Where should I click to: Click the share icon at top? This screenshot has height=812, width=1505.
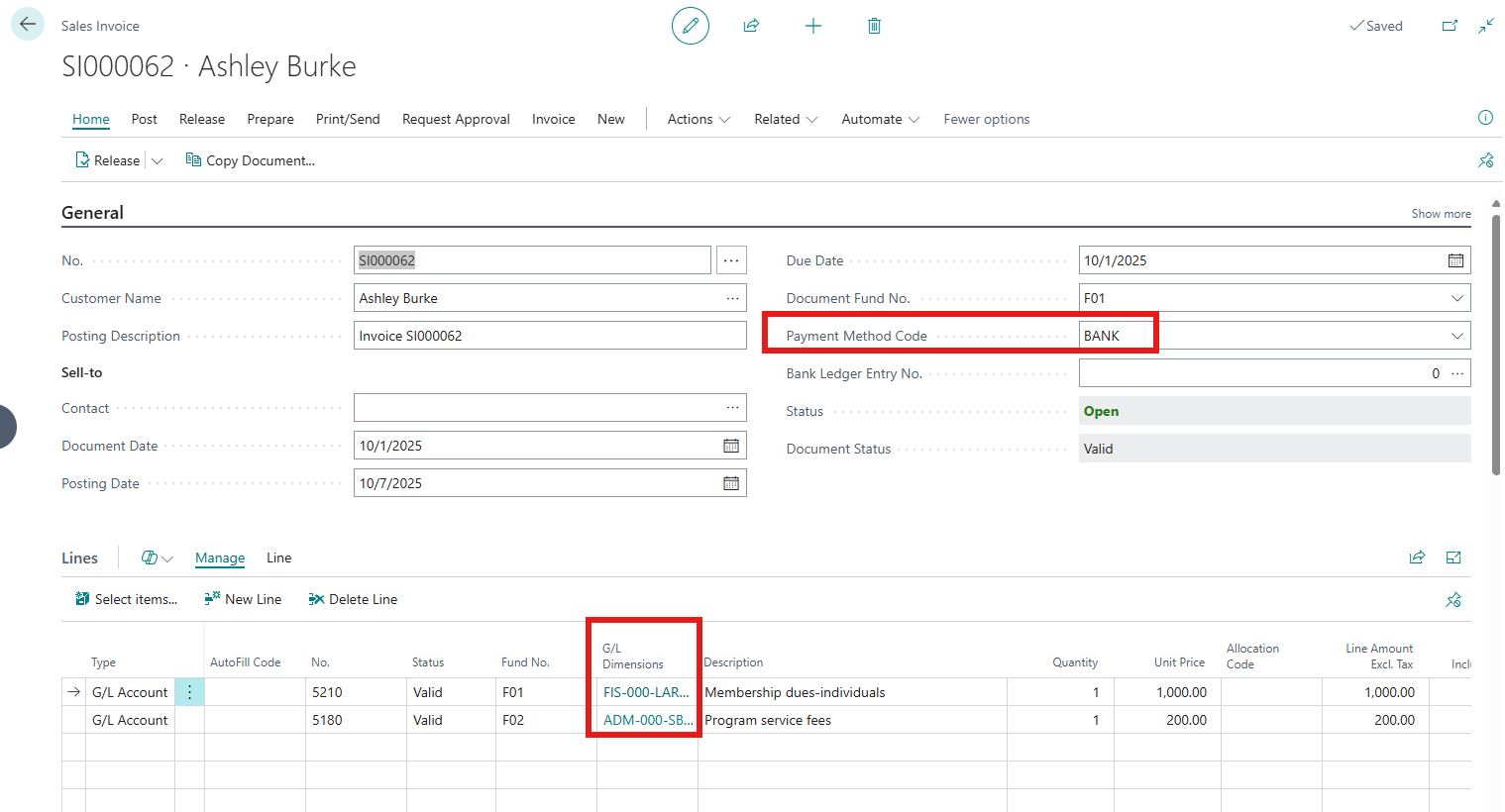pyautogui.click(x=751, y=26)
